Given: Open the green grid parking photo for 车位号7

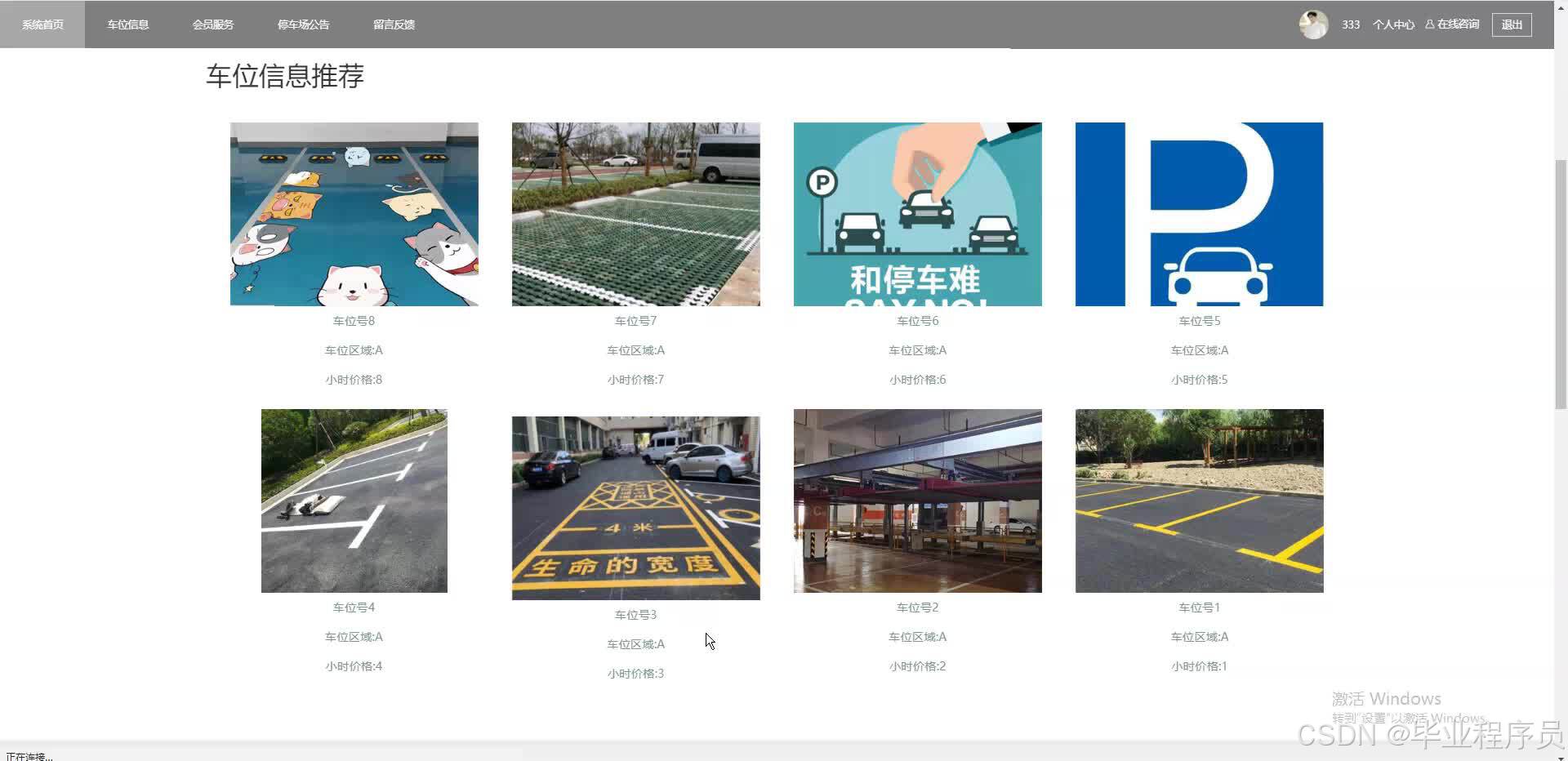Looking at the screenshot, I should pyautogui.click(x=636, y=214).
